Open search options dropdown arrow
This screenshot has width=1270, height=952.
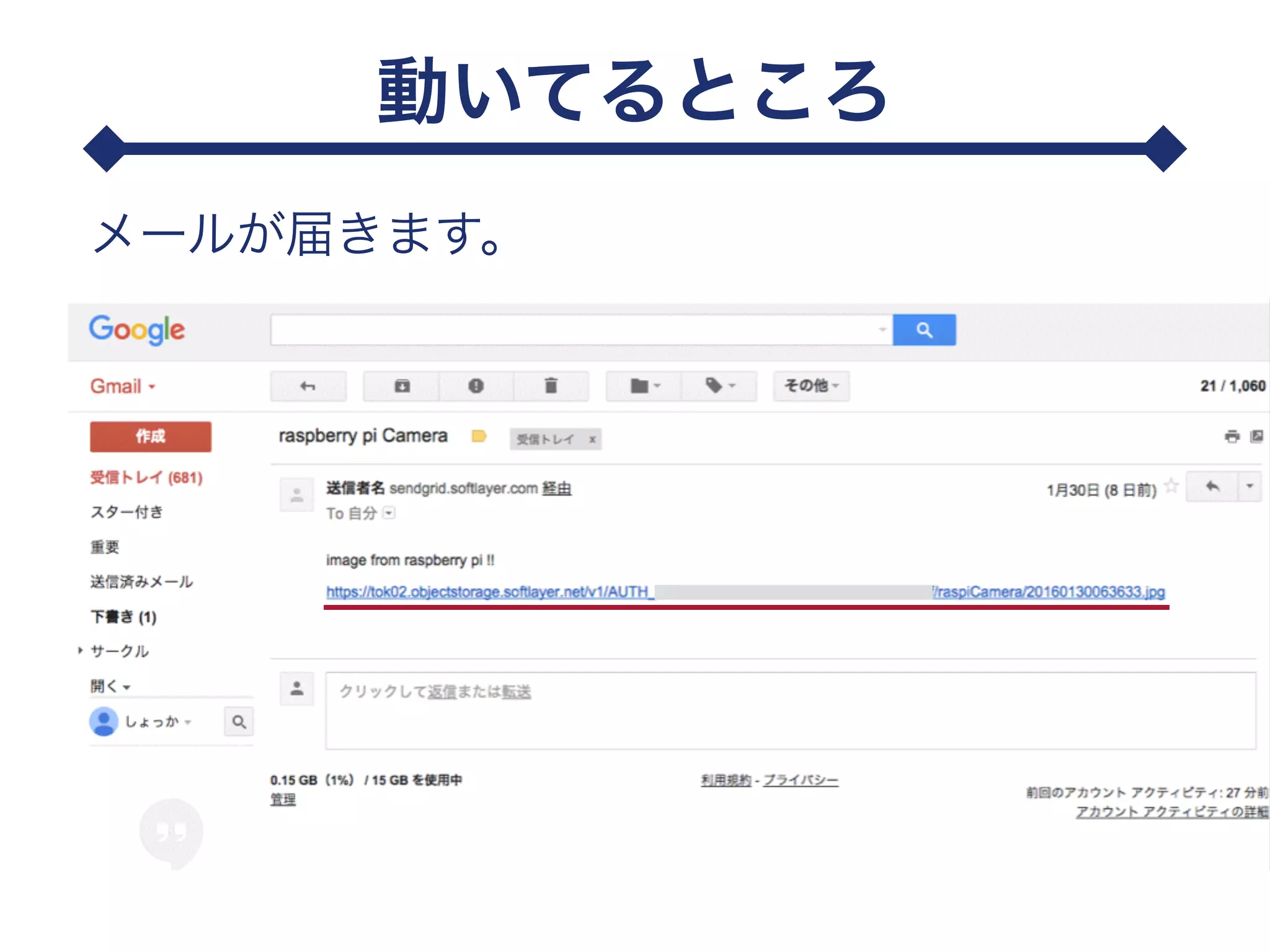882,330
